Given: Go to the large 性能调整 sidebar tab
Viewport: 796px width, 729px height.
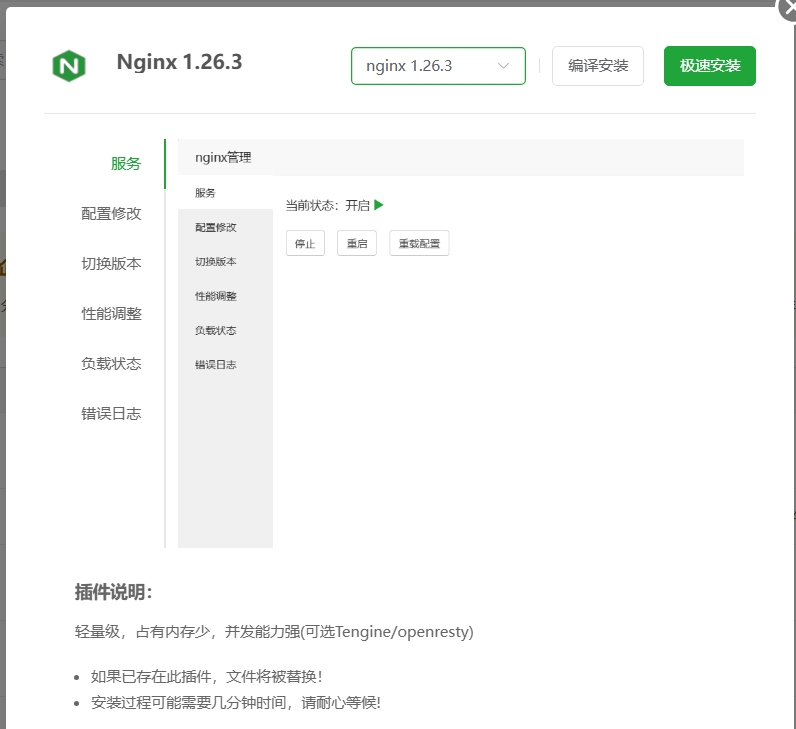Looking at the screenshot, I should coord(111,314).
